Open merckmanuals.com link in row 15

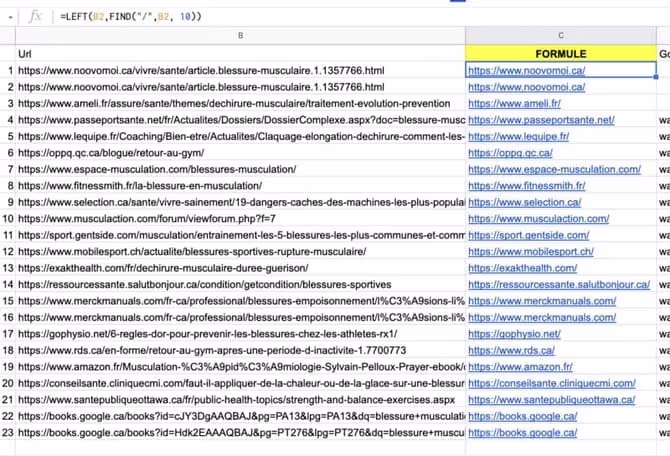tap(542, 301)
